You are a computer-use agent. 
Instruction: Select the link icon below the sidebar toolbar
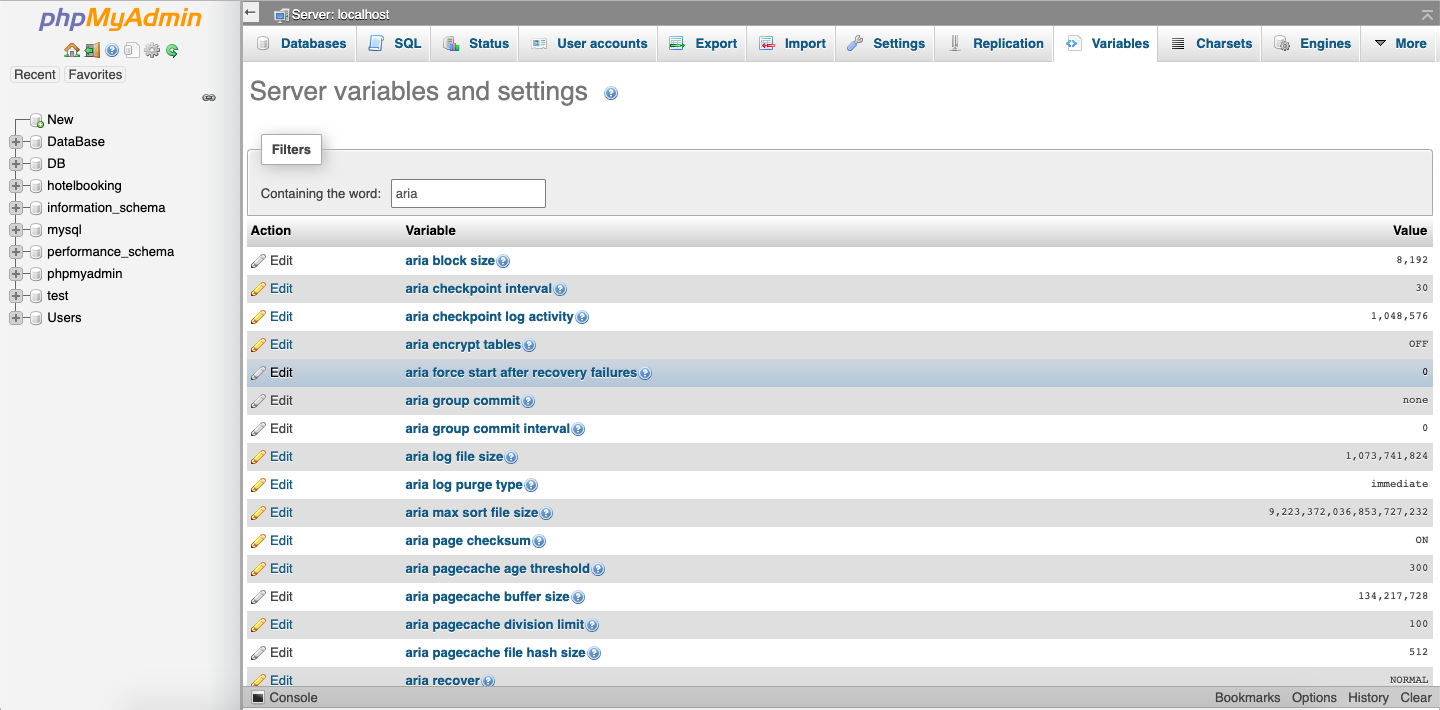click(x=208, y=97)
